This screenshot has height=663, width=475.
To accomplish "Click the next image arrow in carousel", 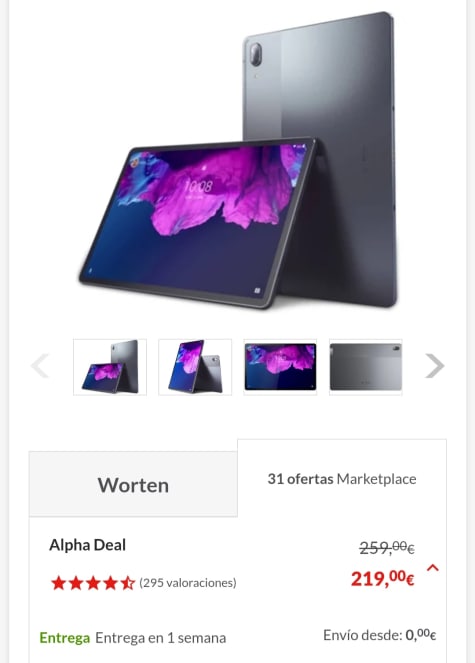I will 434,365.
